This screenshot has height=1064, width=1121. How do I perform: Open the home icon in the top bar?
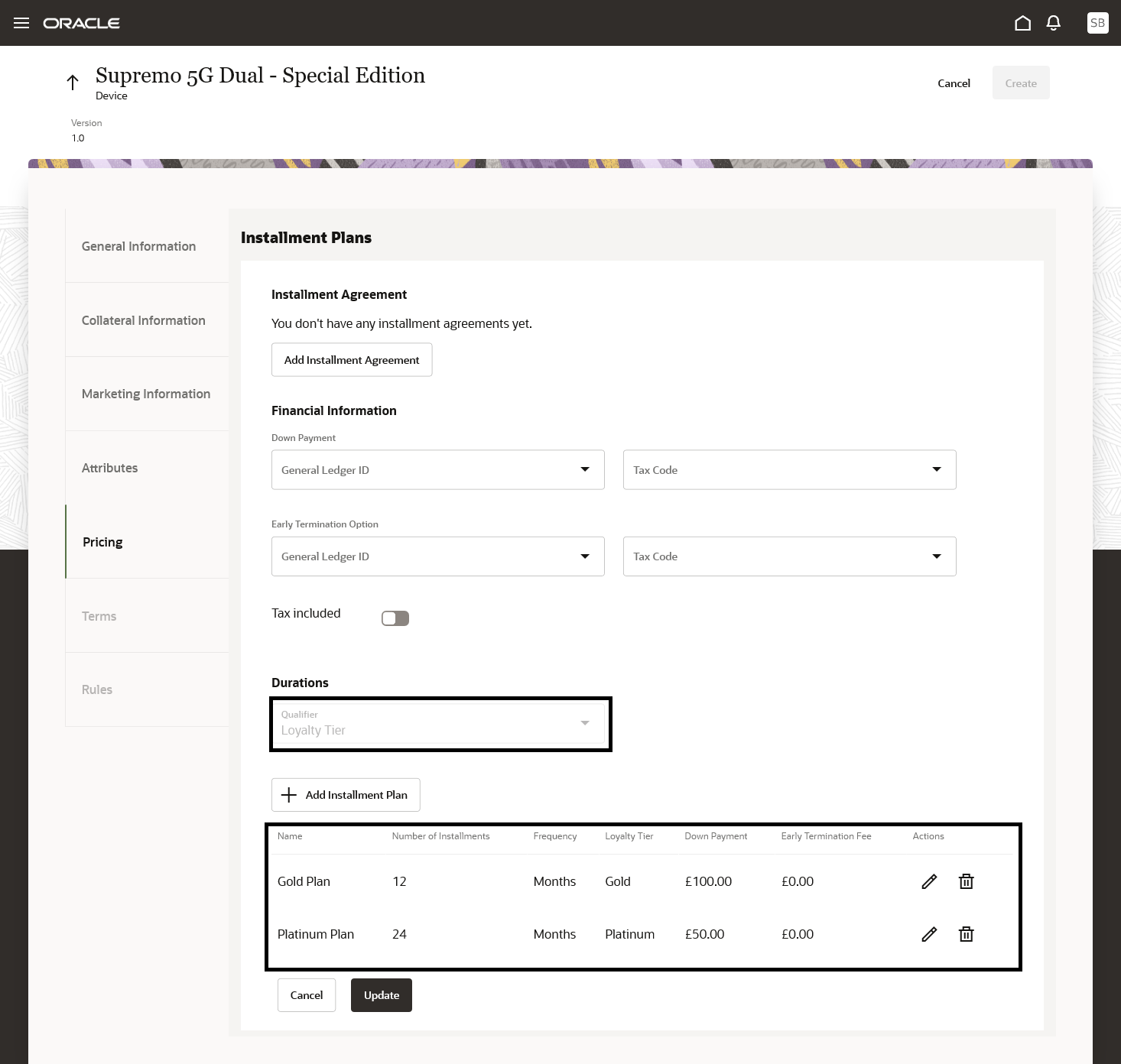tap(1022, 23)
